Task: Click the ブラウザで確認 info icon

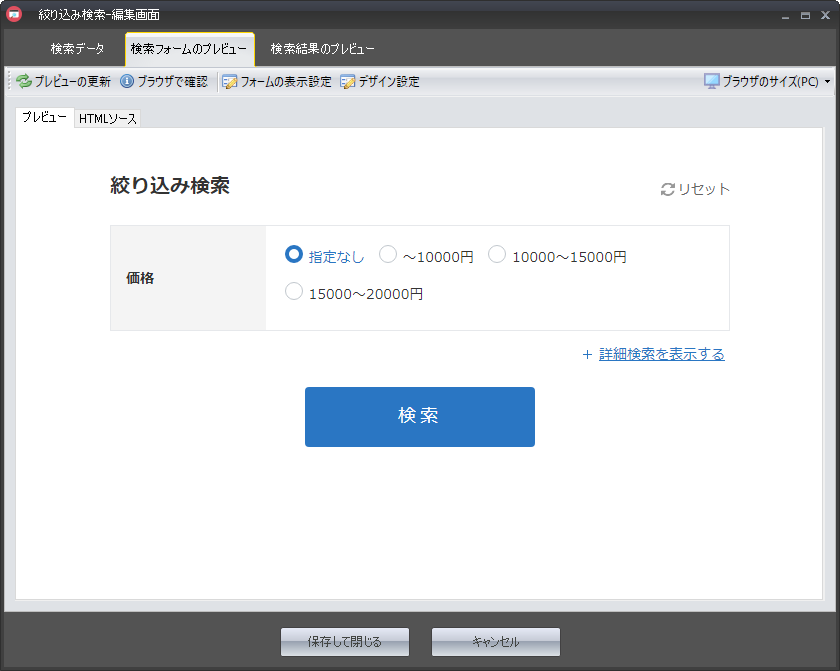Action: tap(127, 82)
